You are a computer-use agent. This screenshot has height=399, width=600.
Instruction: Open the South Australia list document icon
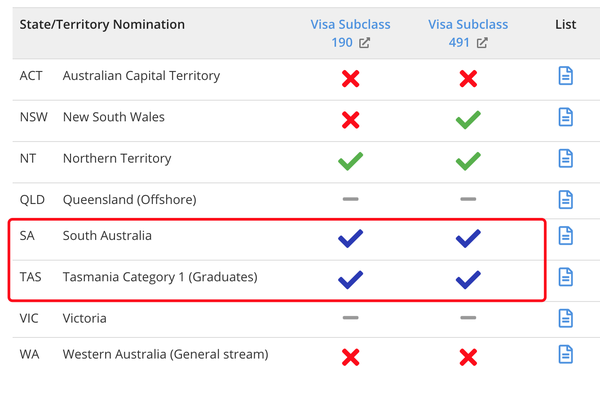click(x=565, y=235)
